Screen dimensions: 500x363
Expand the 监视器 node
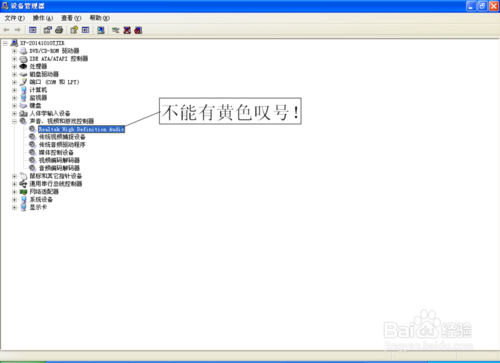(14, 98)
